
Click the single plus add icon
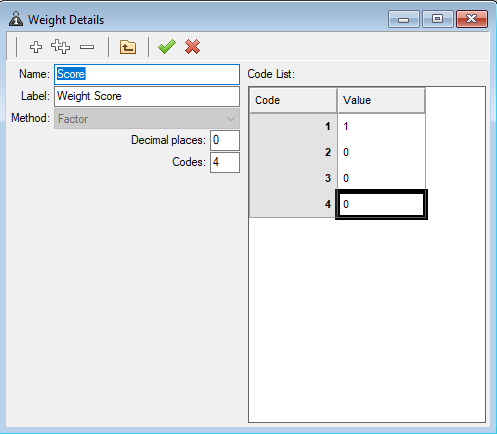pos(36,47)
